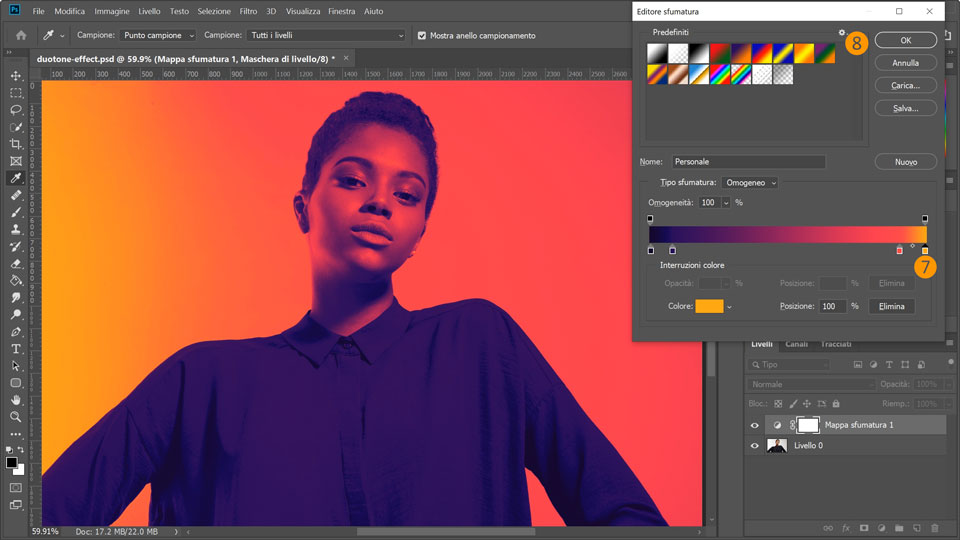Click OK in the gradient editor
Image resolution: width=960 pixels, height=540 pixels.
(905, 41)
